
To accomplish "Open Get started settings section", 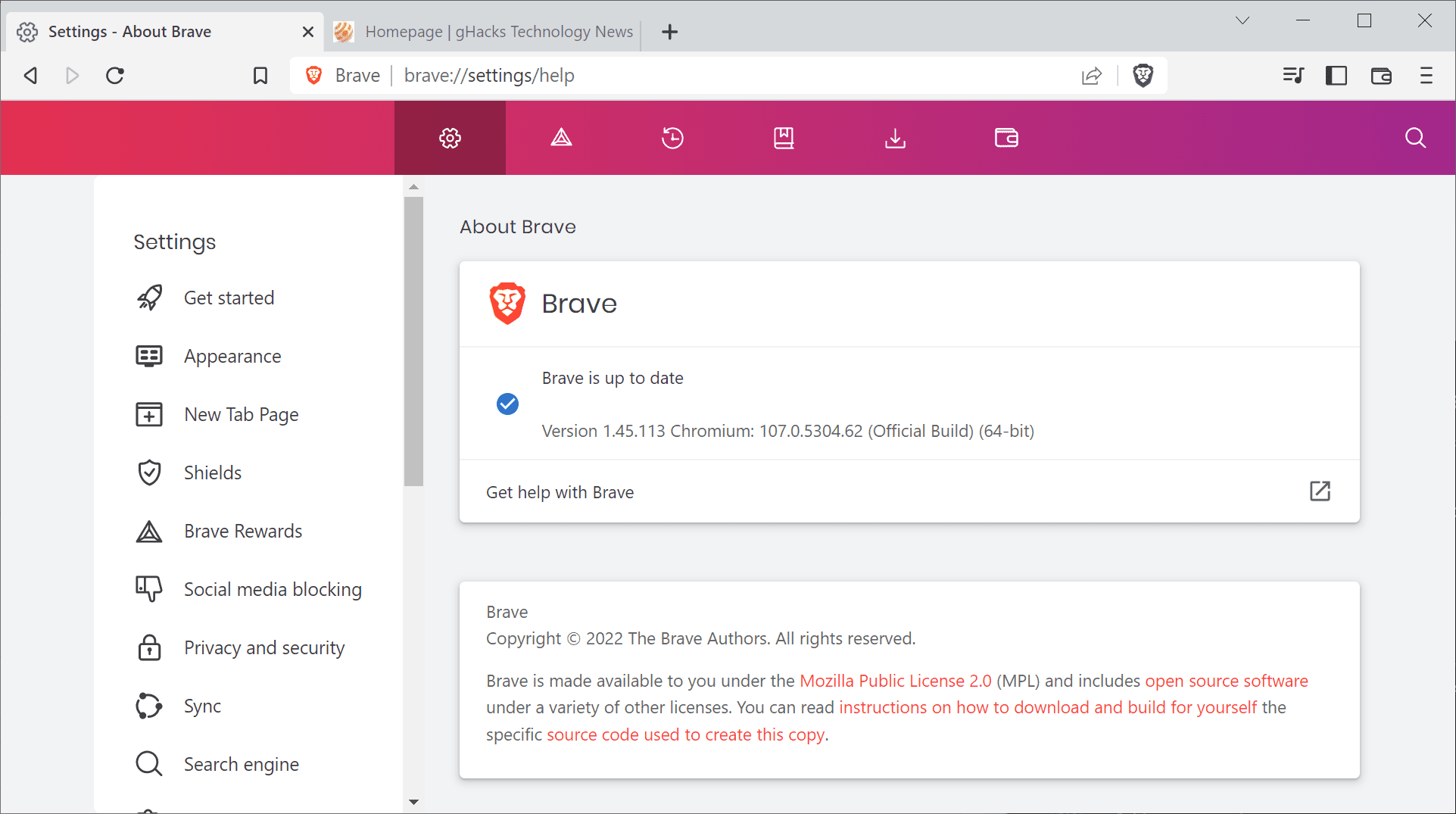I will coord(229,298).
